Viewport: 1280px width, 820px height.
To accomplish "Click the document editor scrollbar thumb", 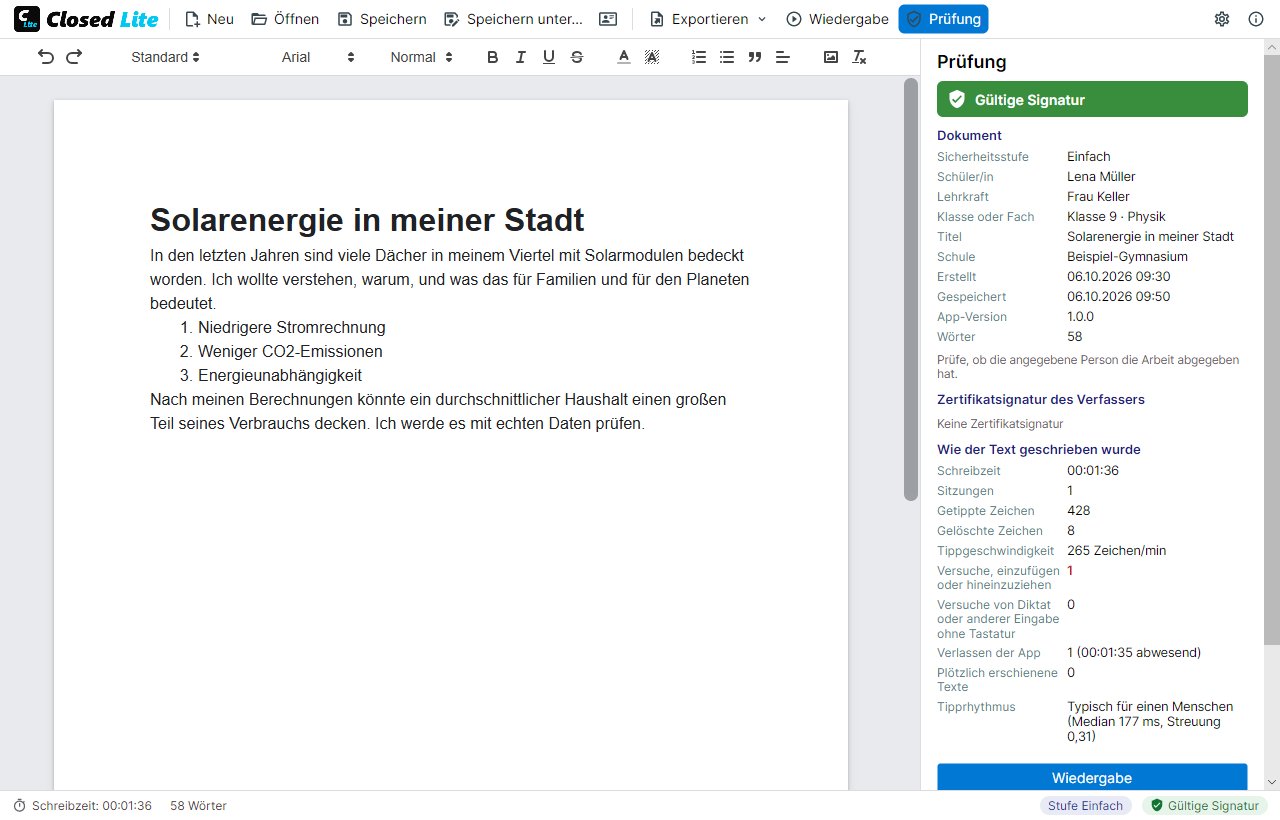I will point(910,289).
